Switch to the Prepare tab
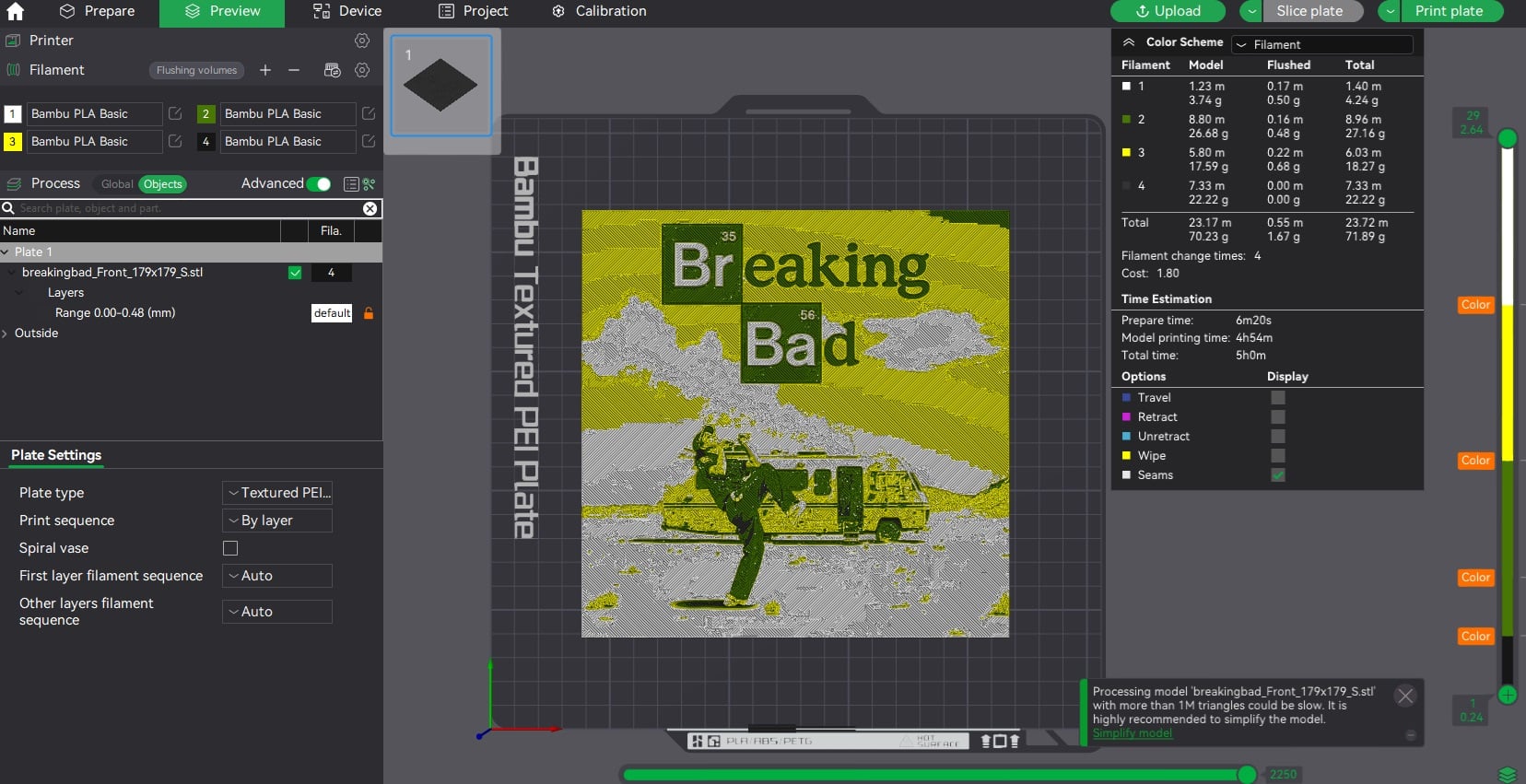Image resolution: width=1526 pixels, height=784 pixels. (x=97, y=11)
